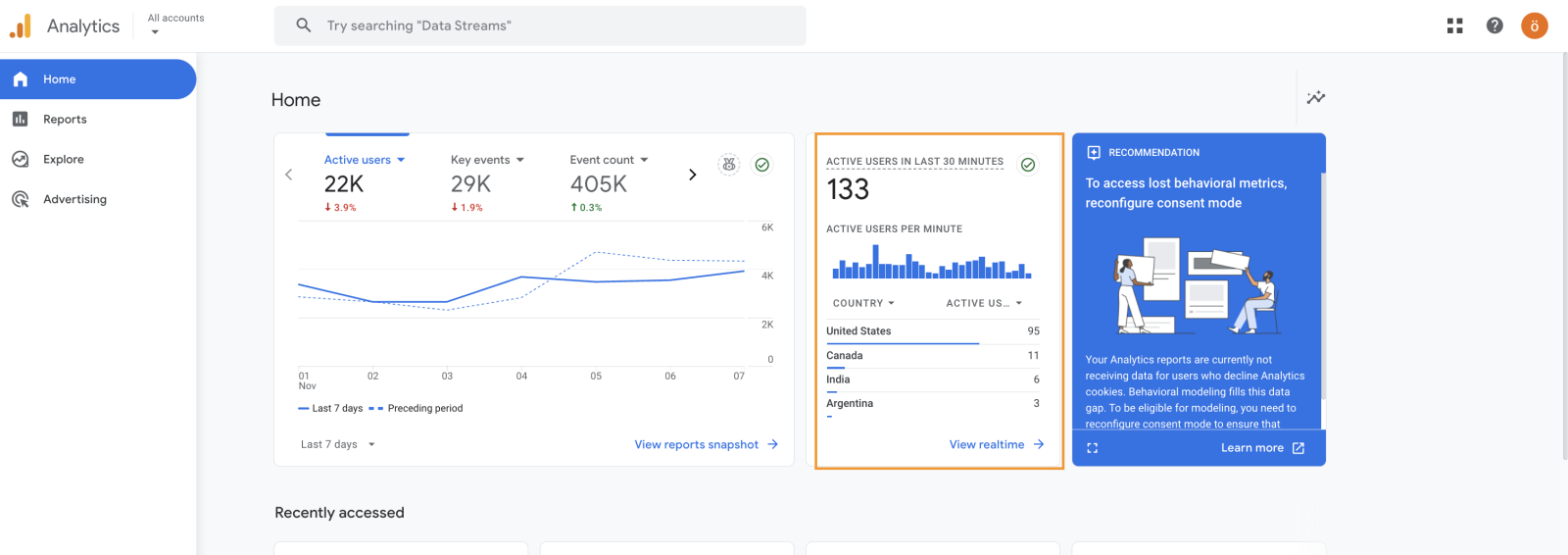Select Home in the navigation
The height and width of the screenshot is (555, 1568).
coord(98,79)
